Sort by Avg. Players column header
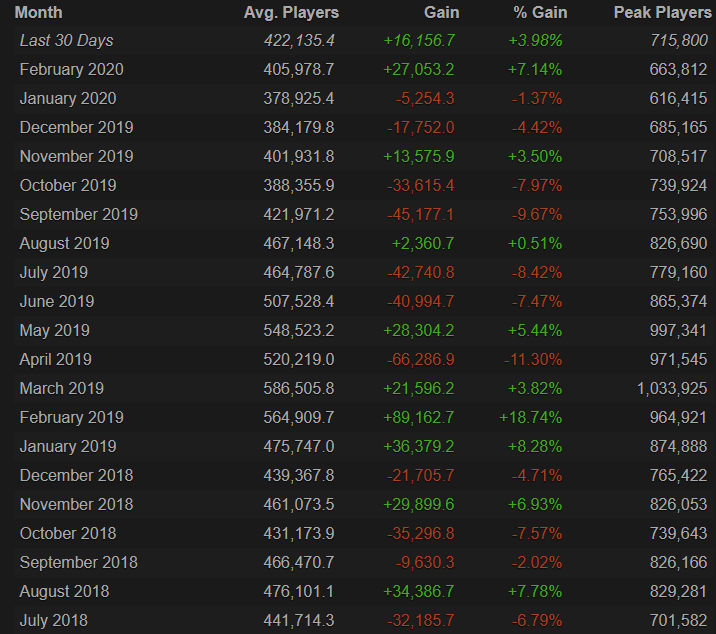Viewport: 716px width, 634px height. click(291, 13)
